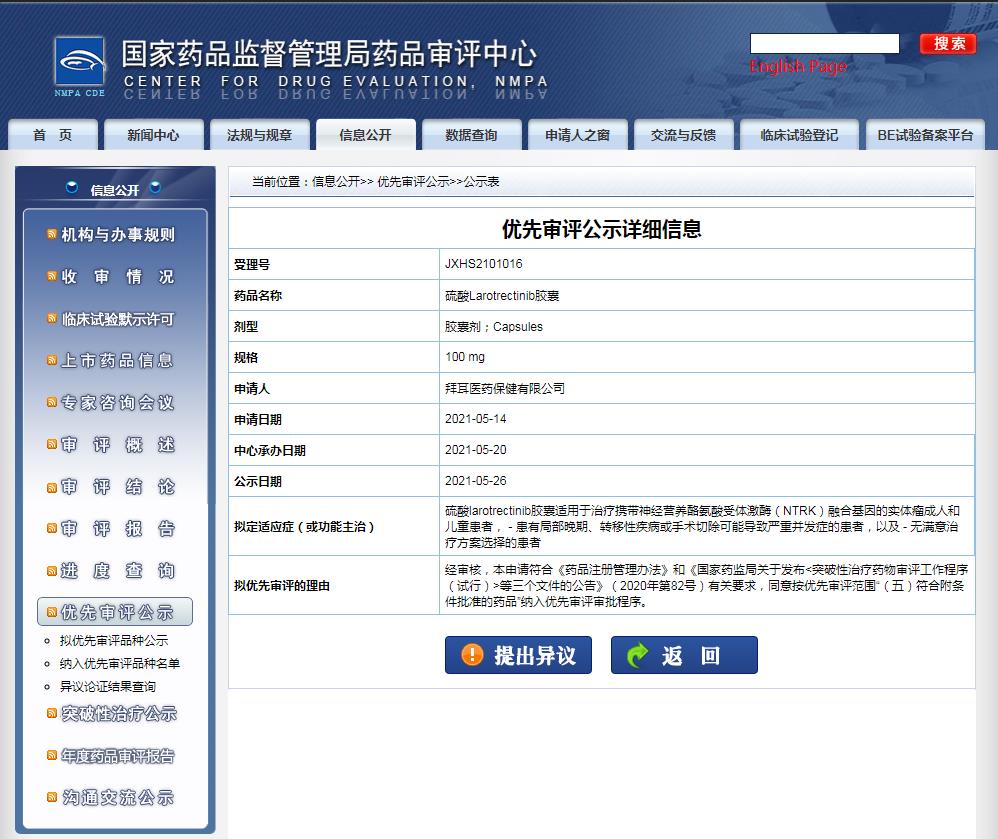Collapse the 优先审评公示 sidebar section
The image size is (998, 839).
click(x=115, y=612)
